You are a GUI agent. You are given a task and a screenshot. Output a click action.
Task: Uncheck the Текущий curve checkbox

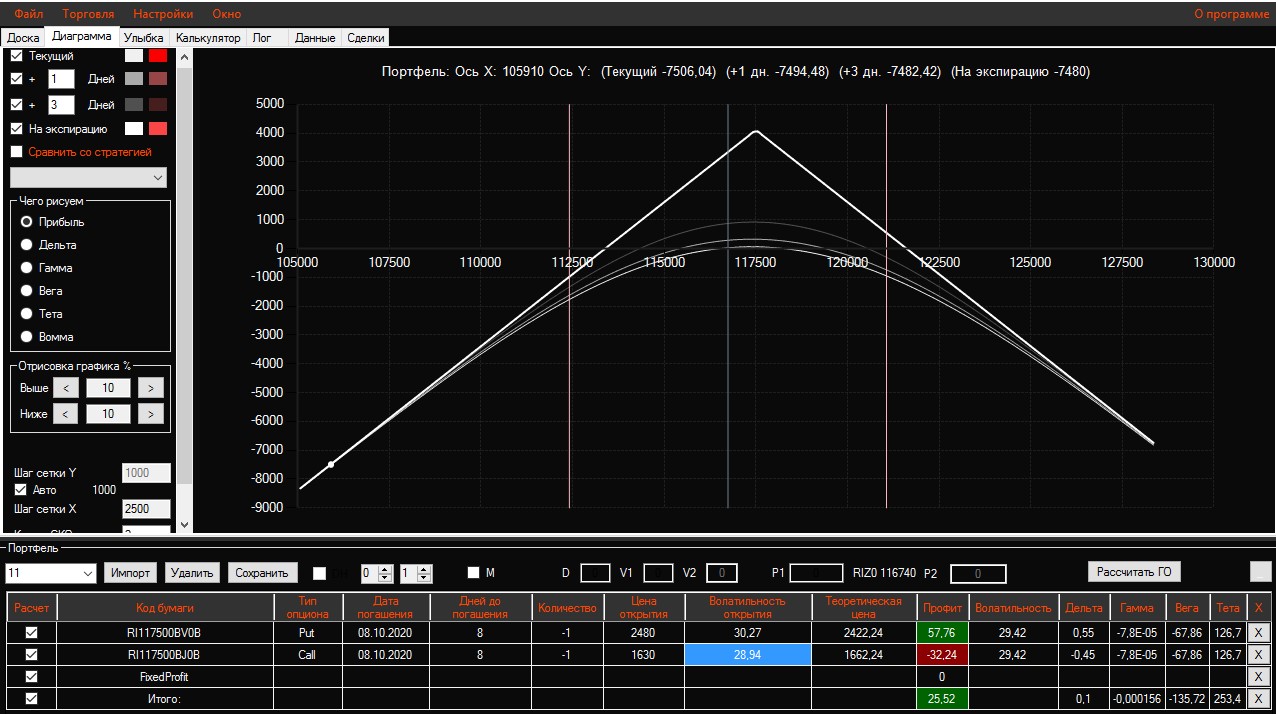pyautogui.click(x=16, y=56)
